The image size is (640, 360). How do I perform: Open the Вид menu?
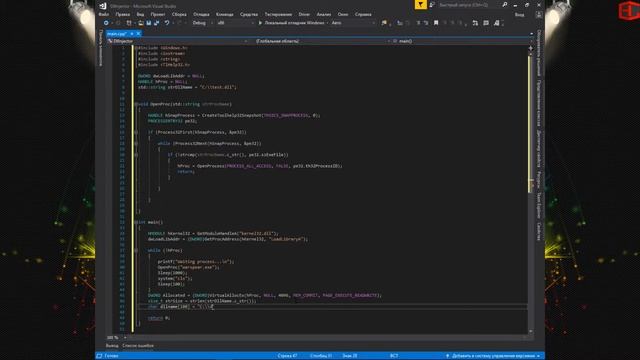[140, 14]
